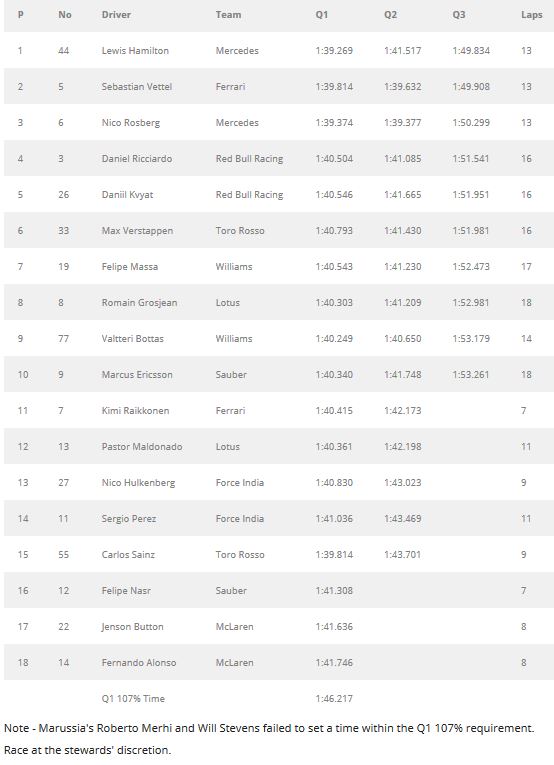Select Kimi Raikkonen driver name
The image size is (554, 765).
click(x=135, y=411)
